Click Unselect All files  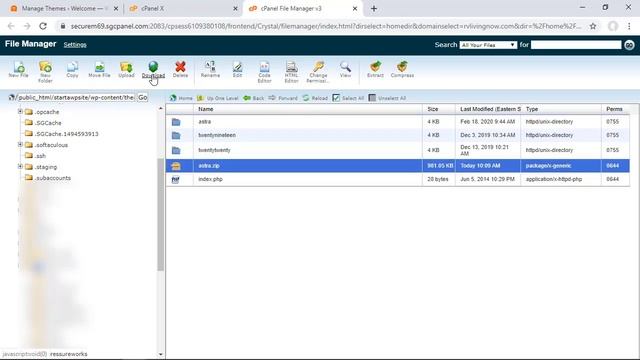point(387,98)
